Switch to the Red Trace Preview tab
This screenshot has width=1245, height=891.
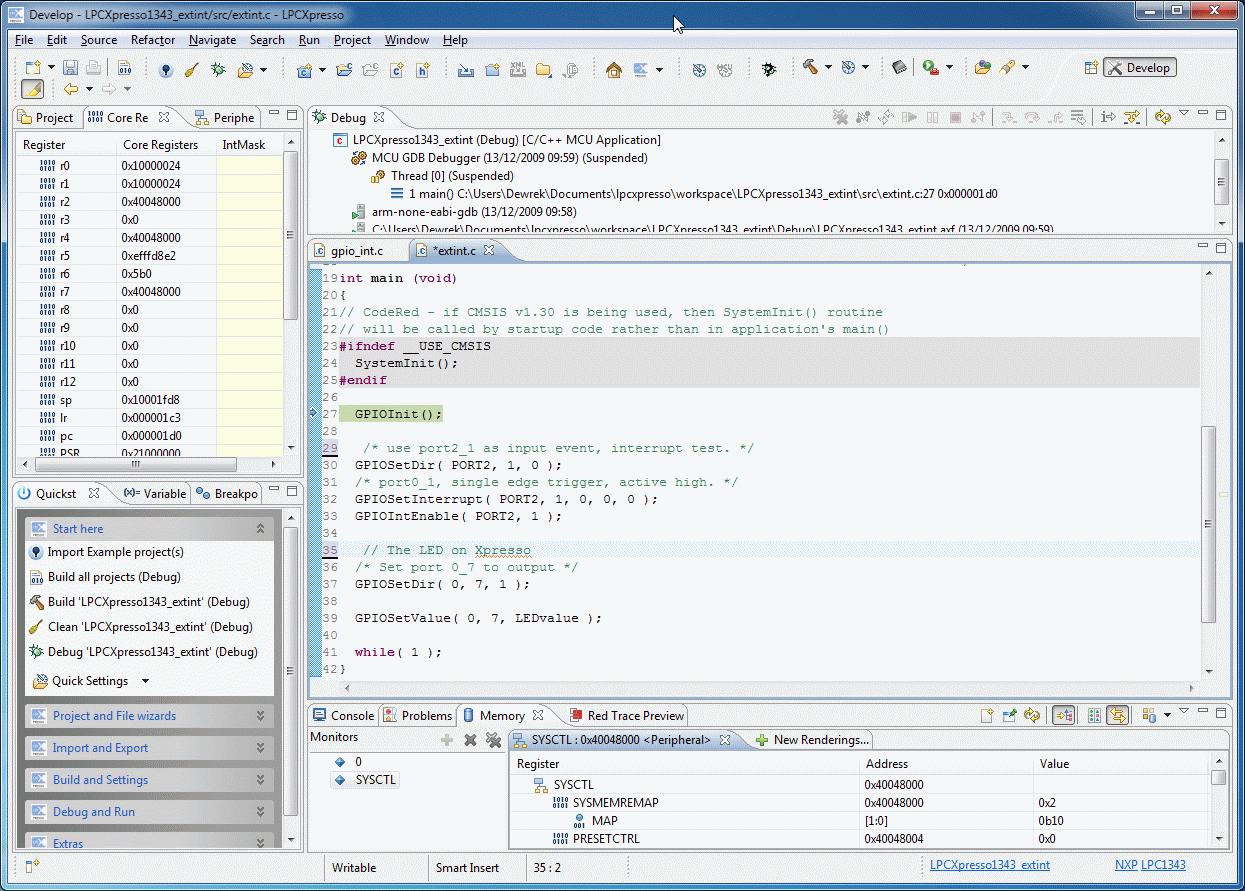point(627,715)
